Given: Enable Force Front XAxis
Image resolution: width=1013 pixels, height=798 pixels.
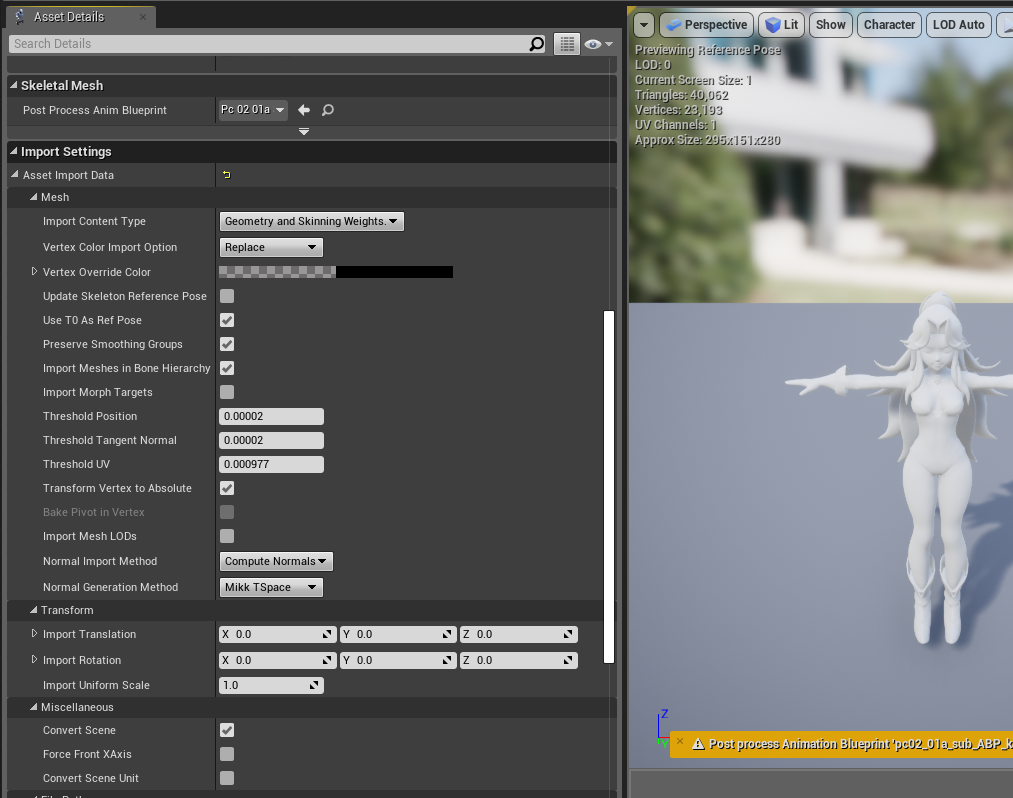Looking at the screenshot, I should (227, 754).
